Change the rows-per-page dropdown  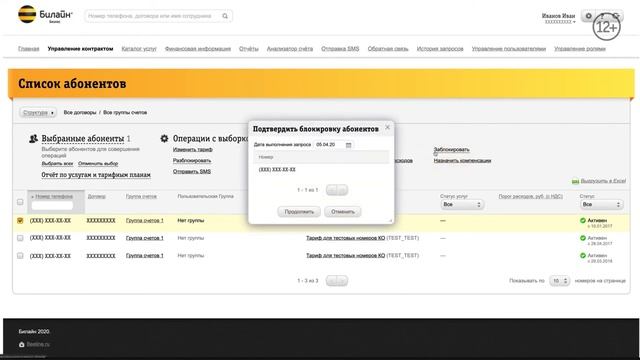point(559,281)
